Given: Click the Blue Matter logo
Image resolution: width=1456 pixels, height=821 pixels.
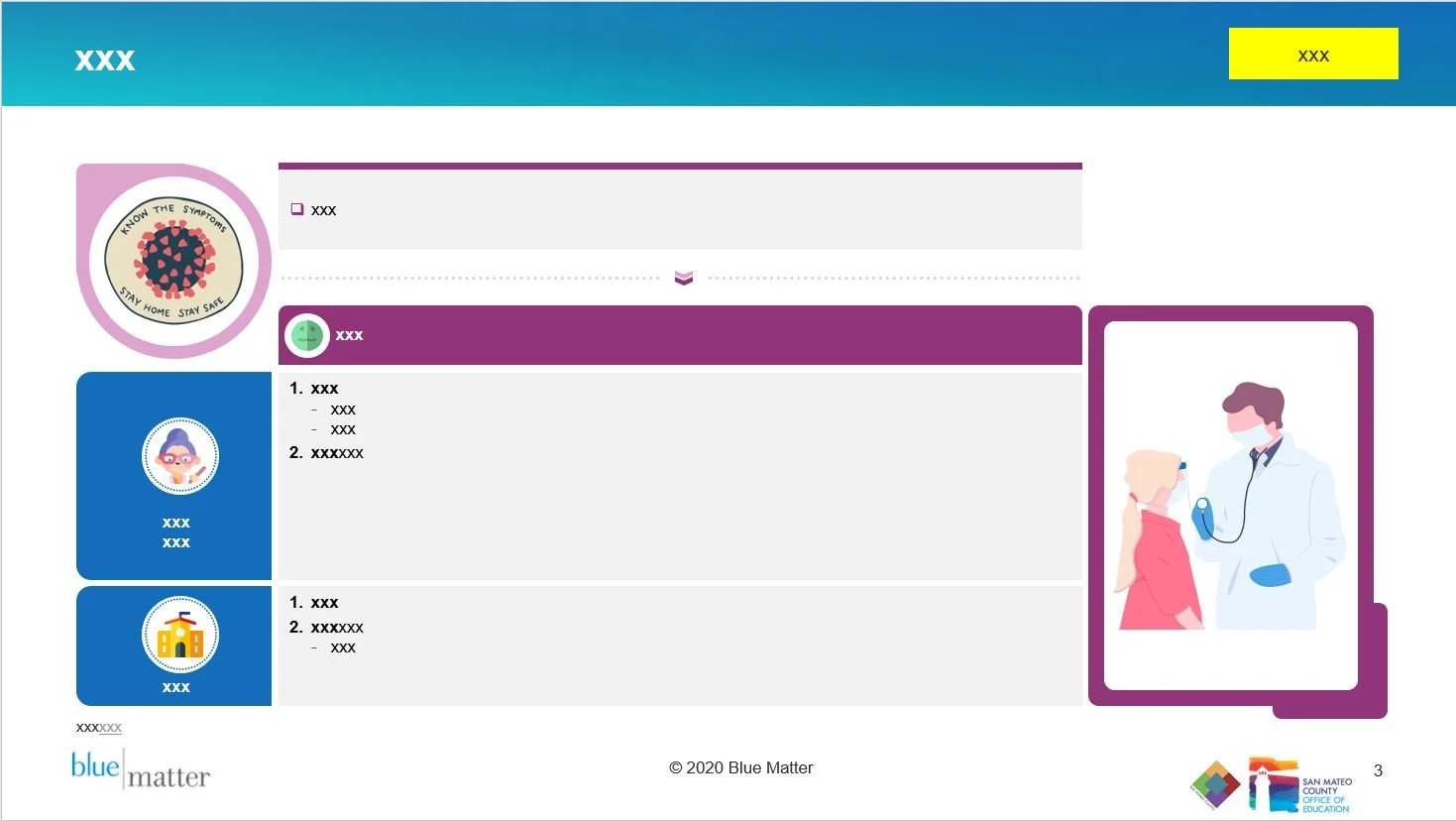Looking at the screenshot, I should pyautogui.click(x=140, y=769).
